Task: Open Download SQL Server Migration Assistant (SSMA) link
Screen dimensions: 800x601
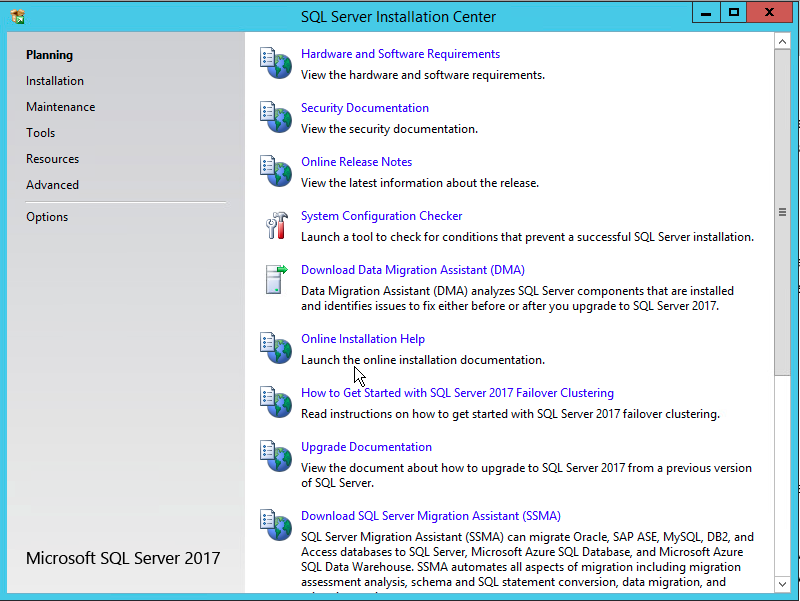Action: [x=430, y=517]
